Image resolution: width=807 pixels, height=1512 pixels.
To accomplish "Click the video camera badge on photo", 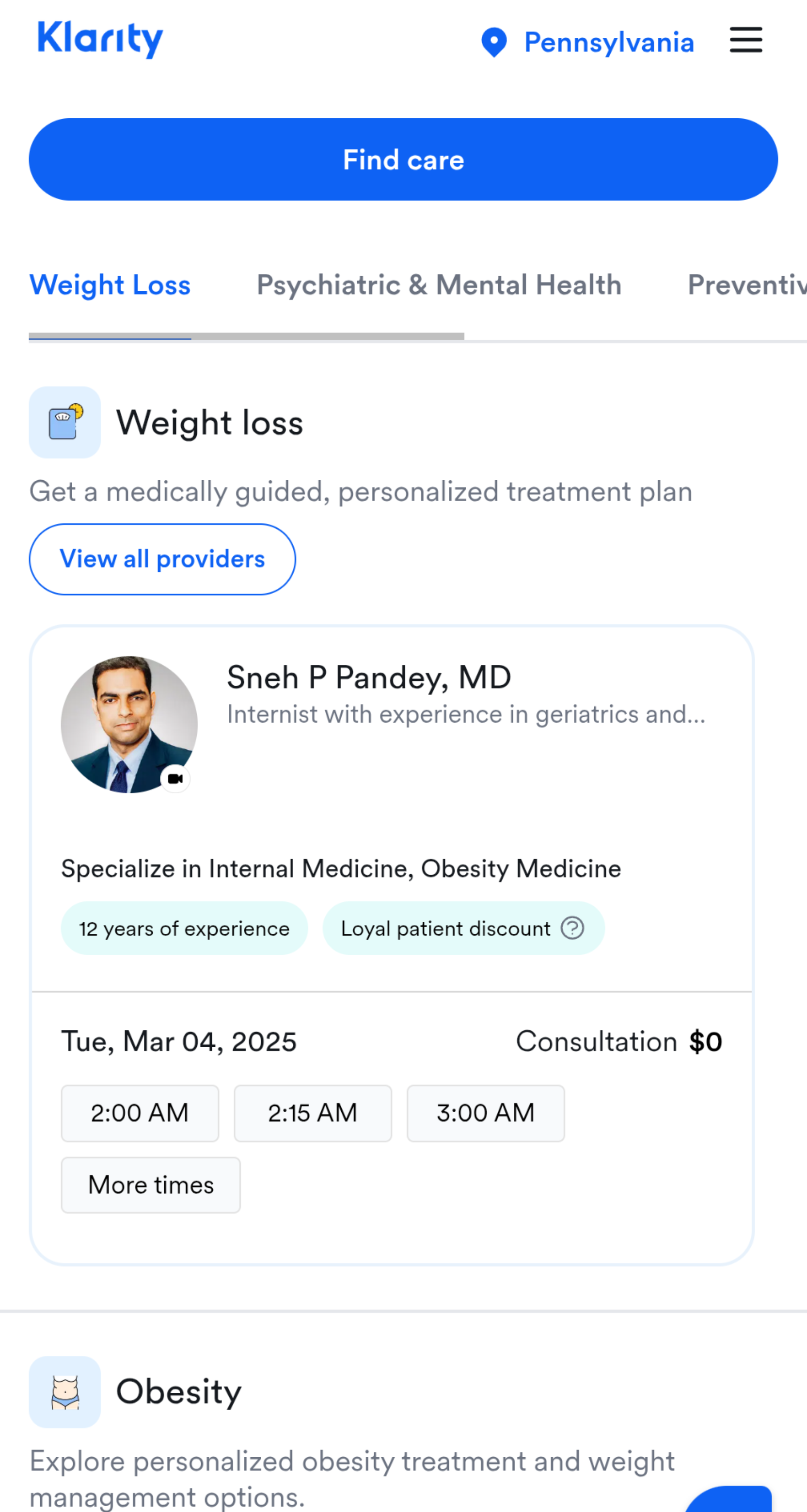I will tap(175, 778).
